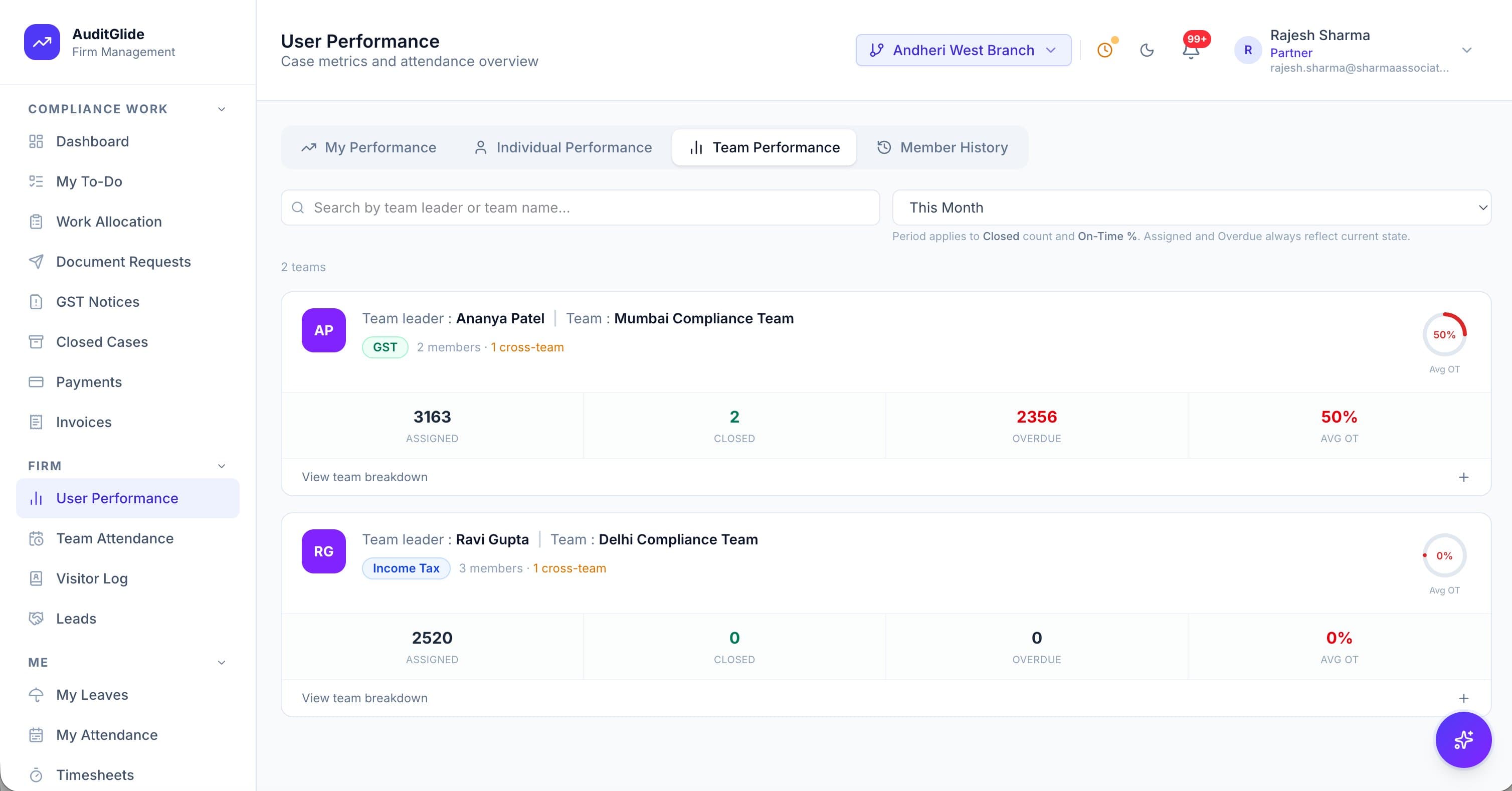
Task: Click the Mumbai team's 50% AVG OT stat value
Action: [x=1339, y=417]
